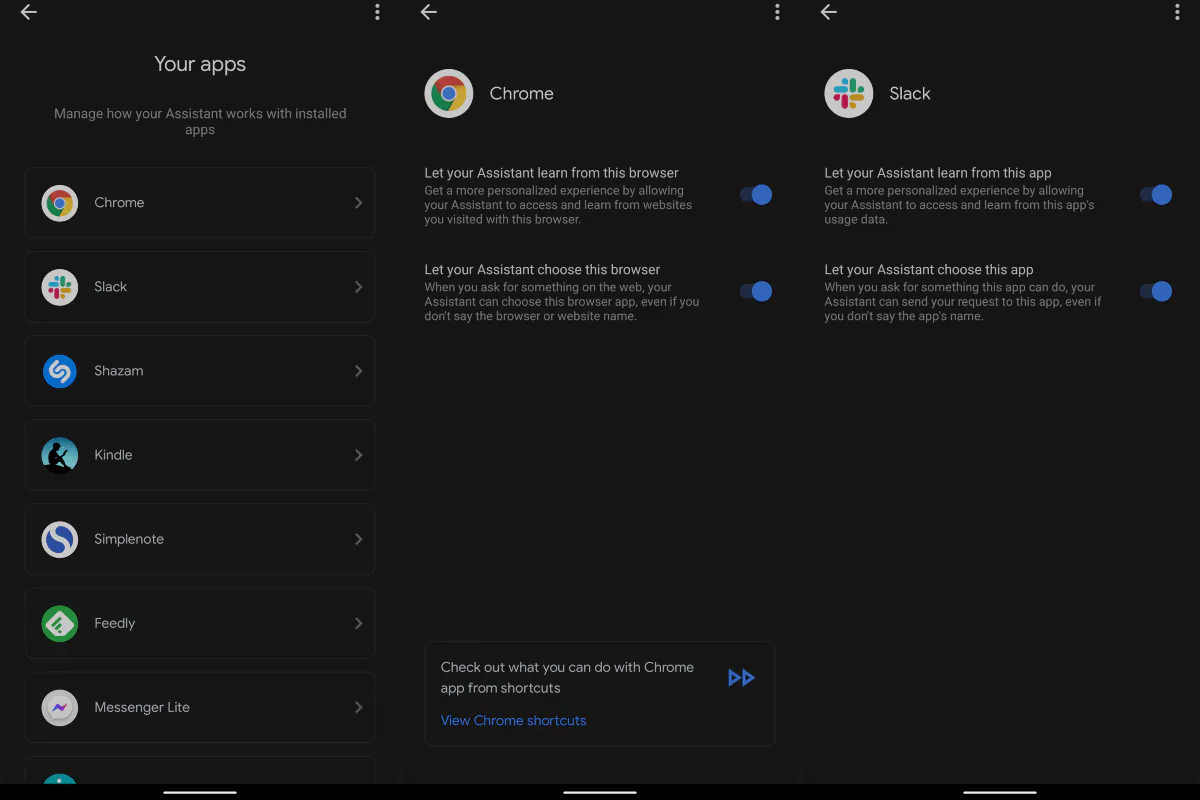1200x800 pixels.
Task: Click the Slack title text in header
Action: [x=910, y=94]
